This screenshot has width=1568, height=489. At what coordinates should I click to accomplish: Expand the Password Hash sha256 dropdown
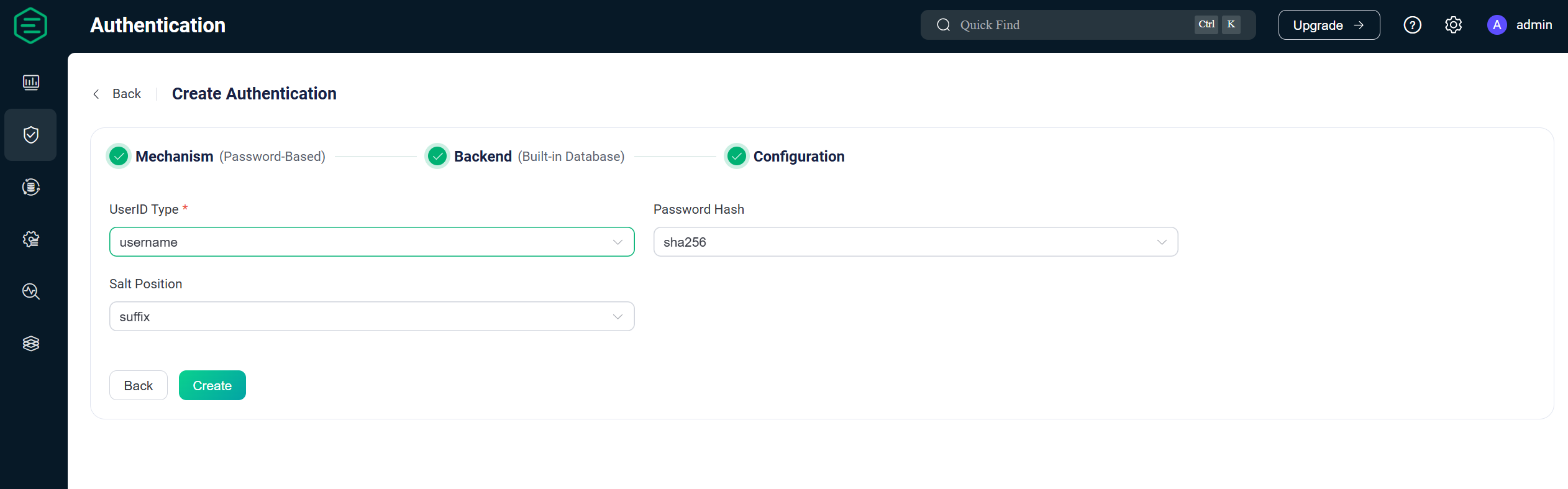click(x=916, y=242)
